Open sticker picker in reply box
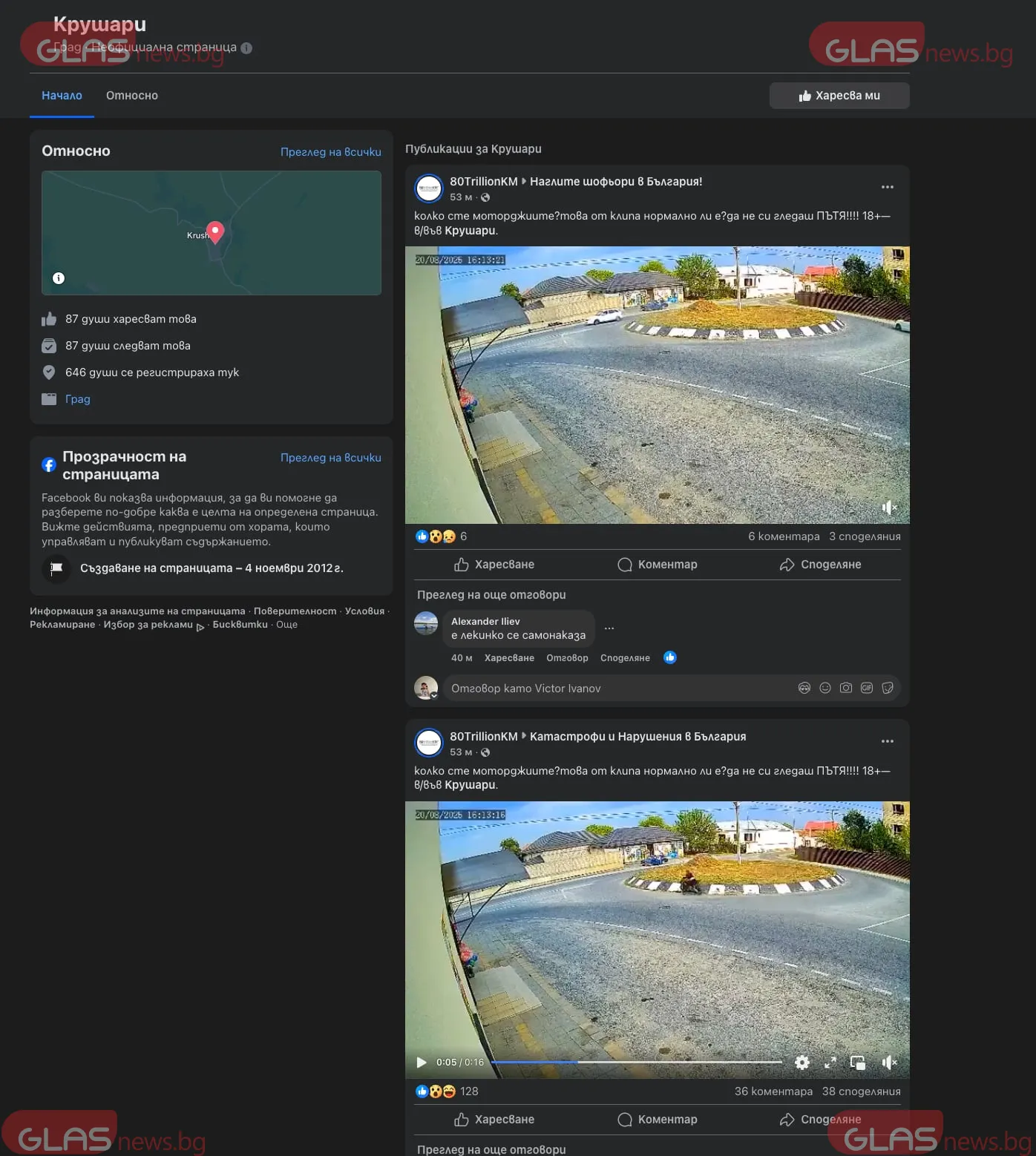The height and width of the screenshot is (1156, 1036). coord(887,688)
